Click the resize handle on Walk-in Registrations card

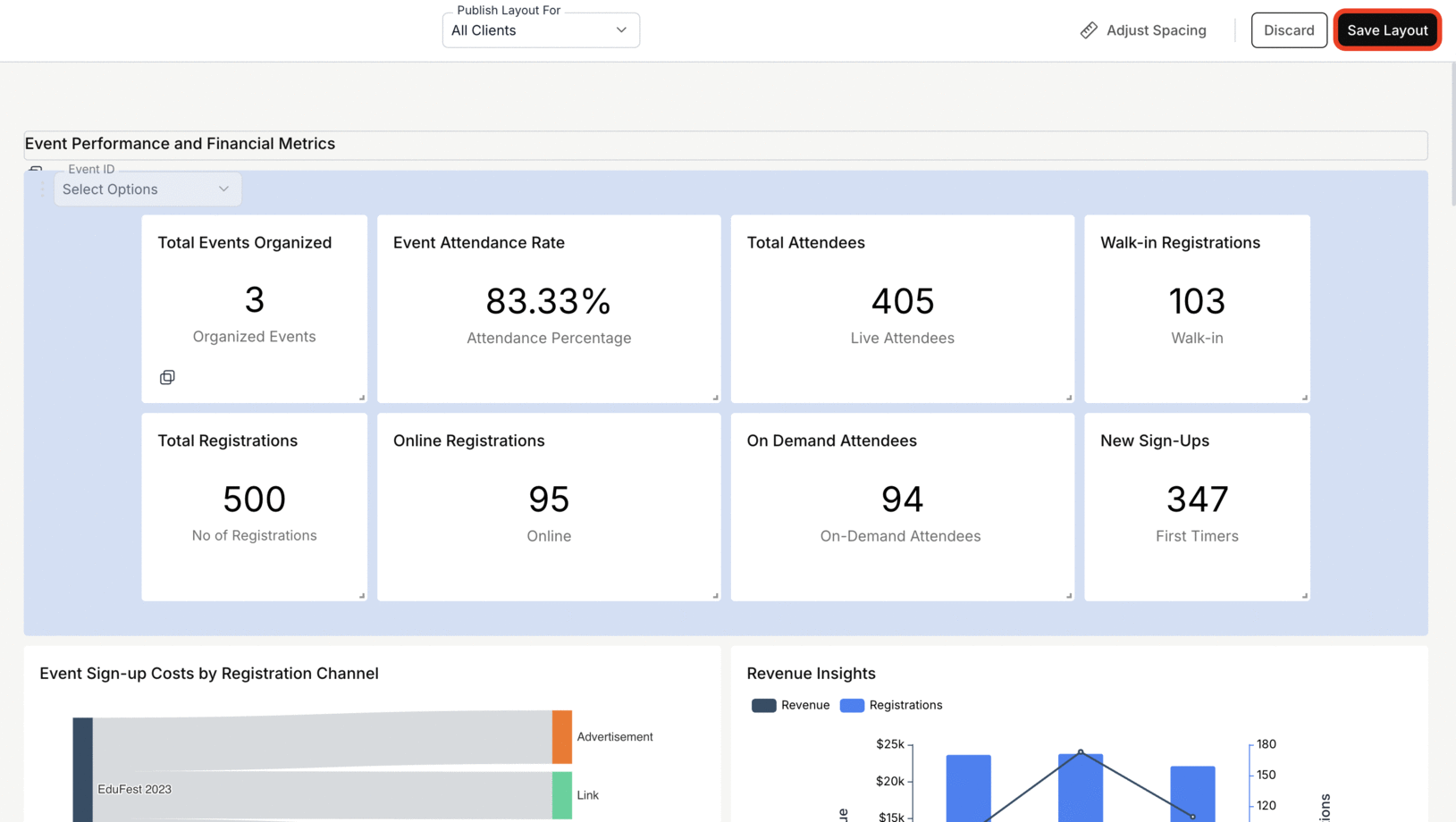click(x=1303, y=395)
